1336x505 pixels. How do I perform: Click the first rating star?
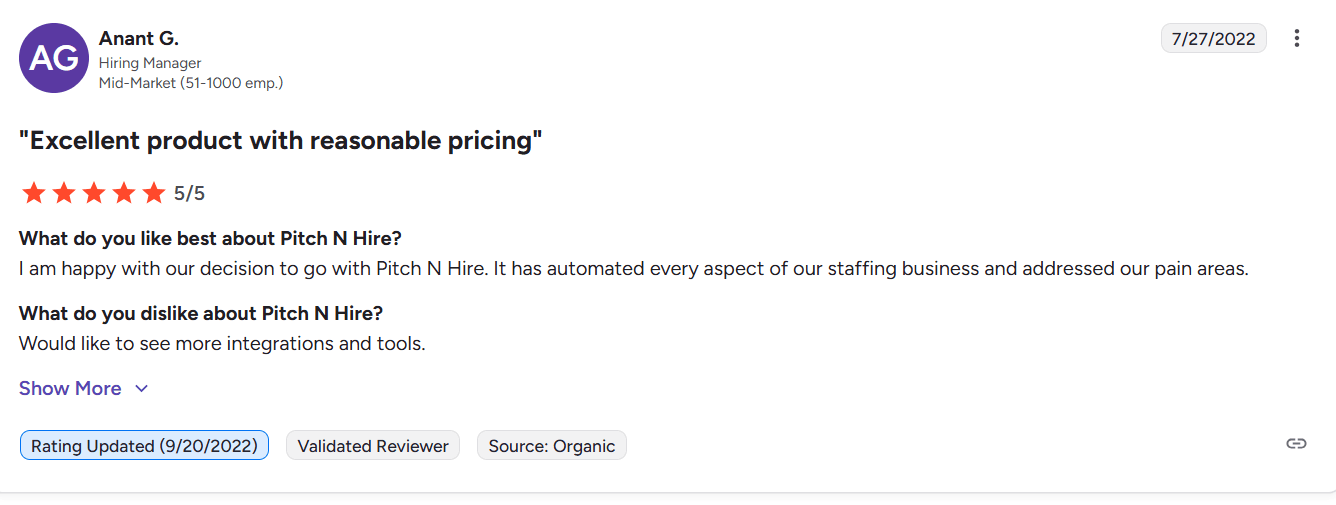34,193
